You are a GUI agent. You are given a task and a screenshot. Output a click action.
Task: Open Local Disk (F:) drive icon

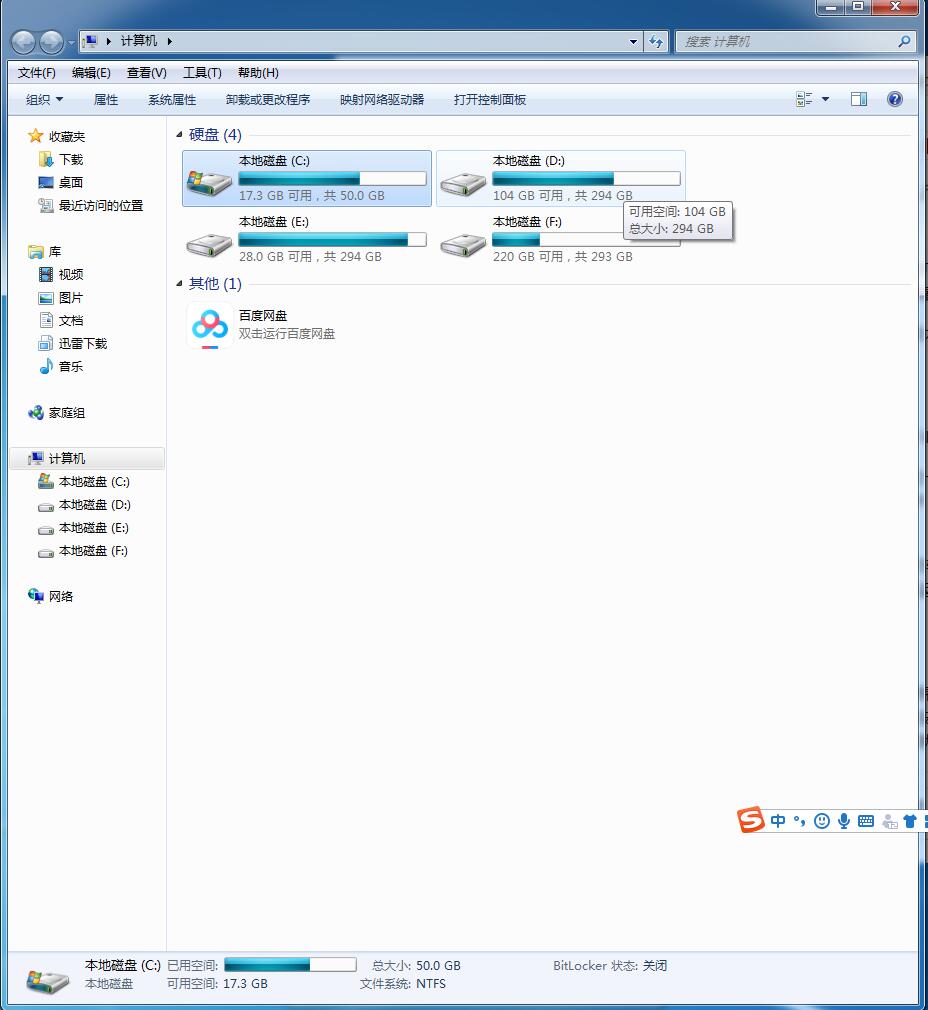point(462,244)
